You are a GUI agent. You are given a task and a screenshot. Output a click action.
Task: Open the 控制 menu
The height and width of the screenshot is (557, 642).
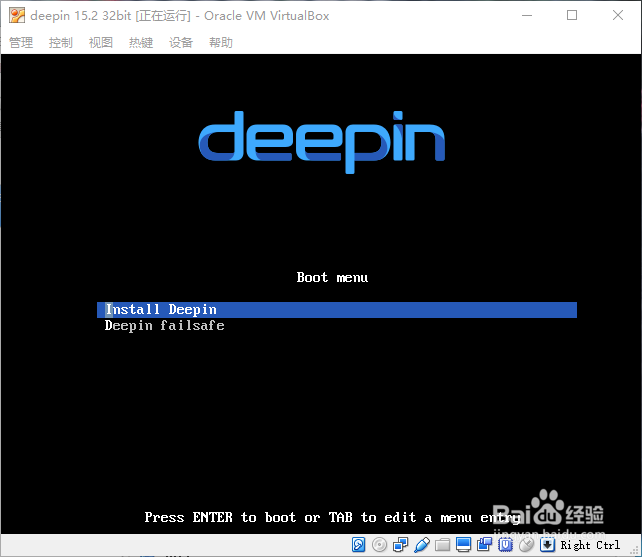click(61, 42)
